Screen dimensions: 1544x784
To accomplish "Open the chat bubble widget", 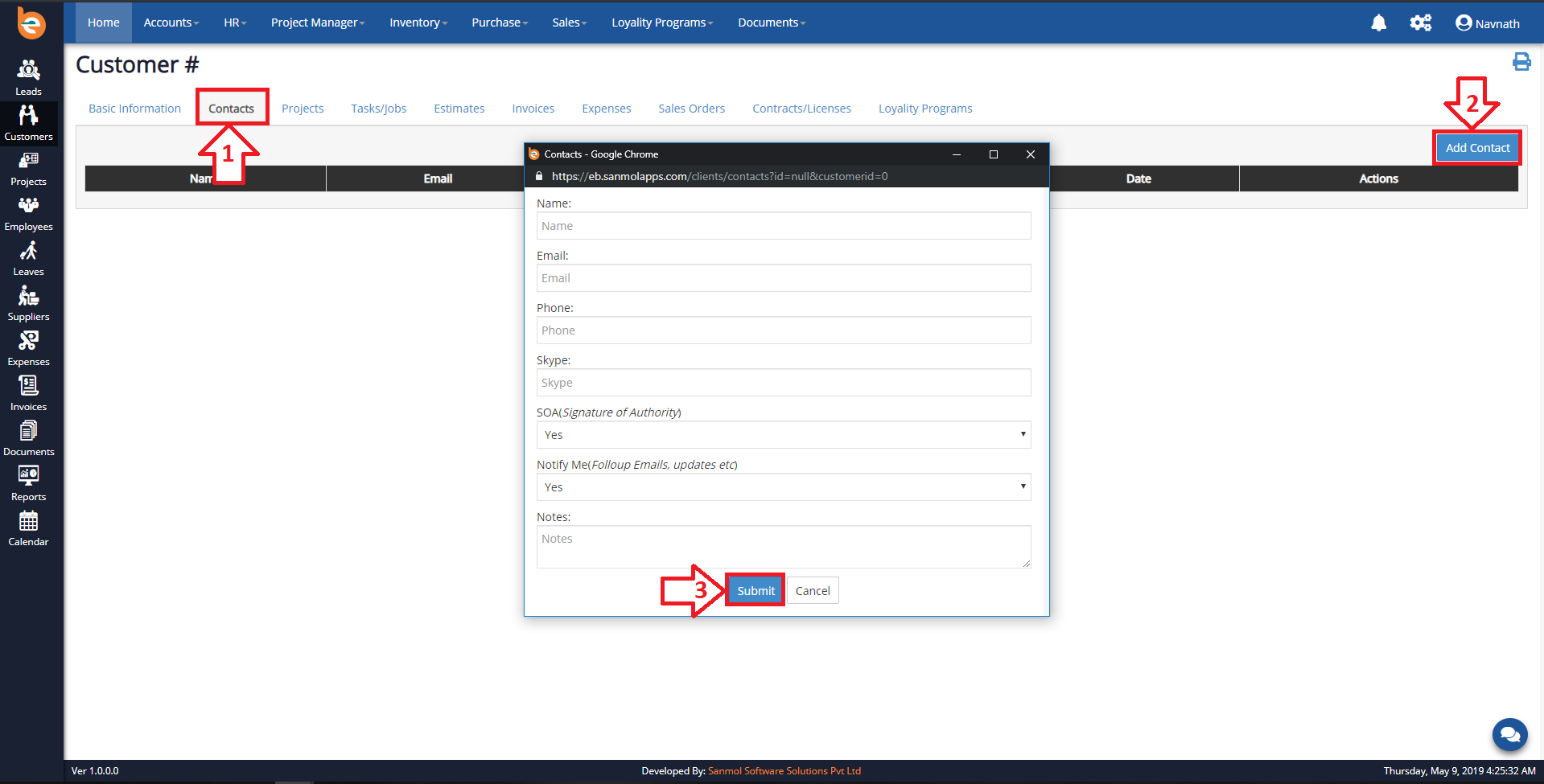I will coord(1509,734).
